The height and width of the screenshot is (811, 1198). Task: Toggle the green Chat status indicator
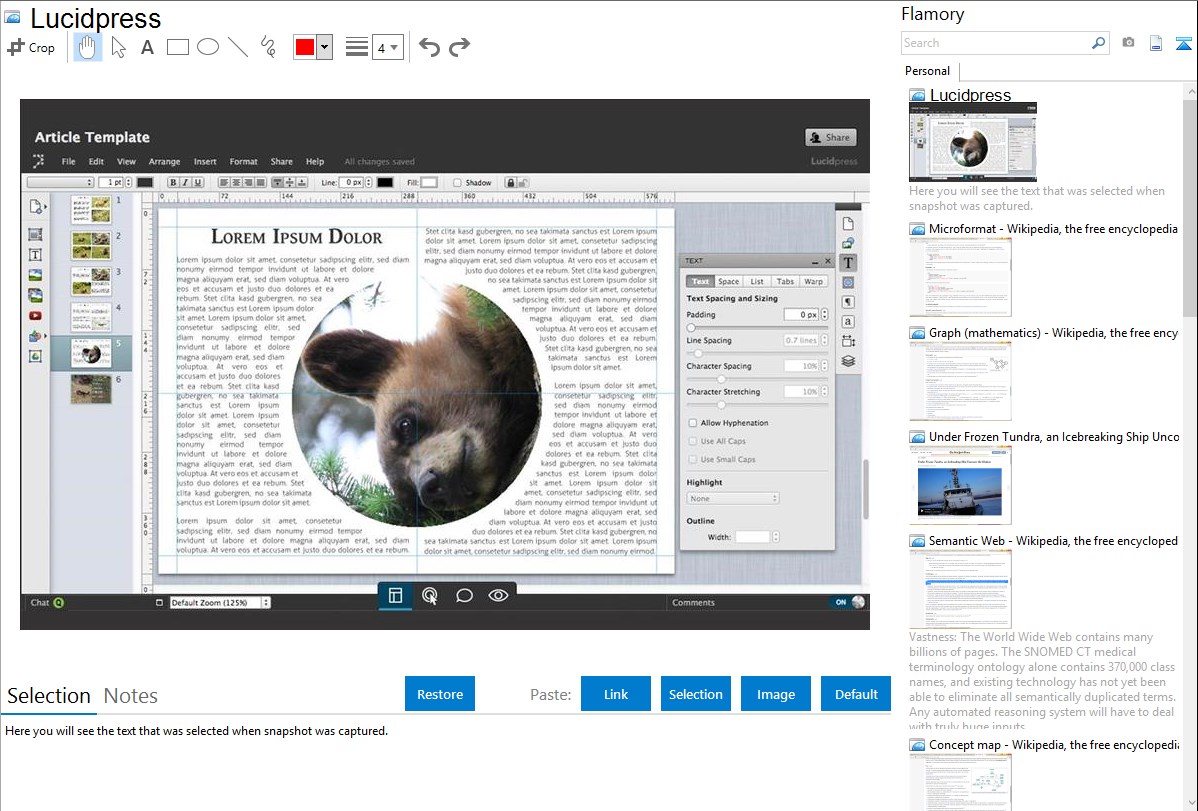pyautogui.click(x=59, y=602)
